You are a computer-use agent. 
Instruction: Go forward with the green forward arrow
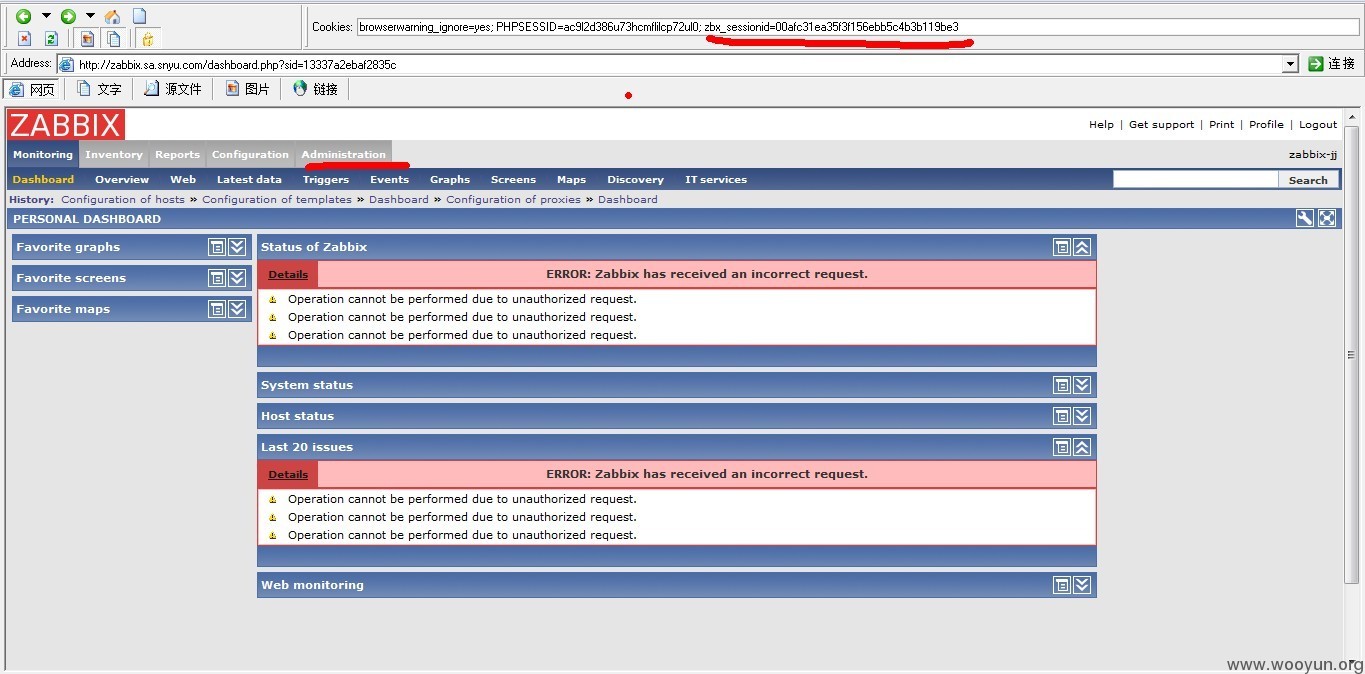tap(68, 16)
